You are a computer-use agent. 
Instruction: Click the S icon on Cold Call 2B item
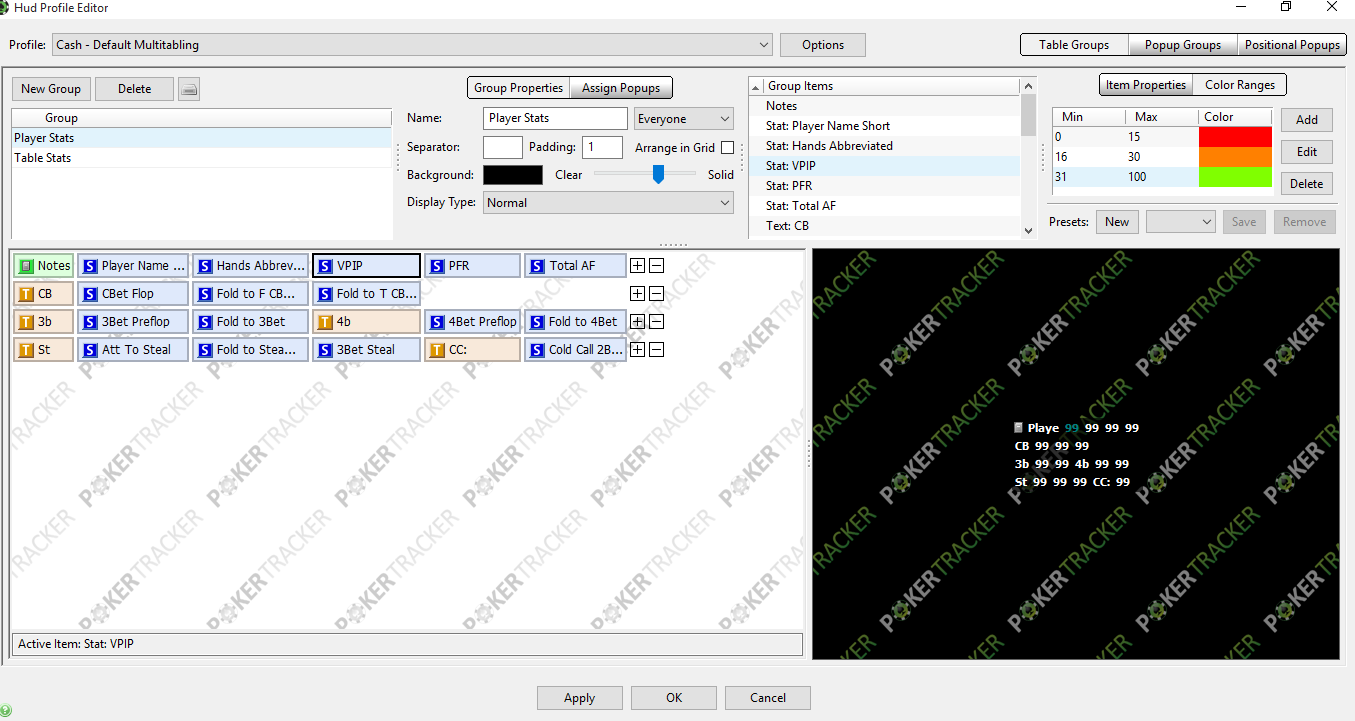[537, 350]
